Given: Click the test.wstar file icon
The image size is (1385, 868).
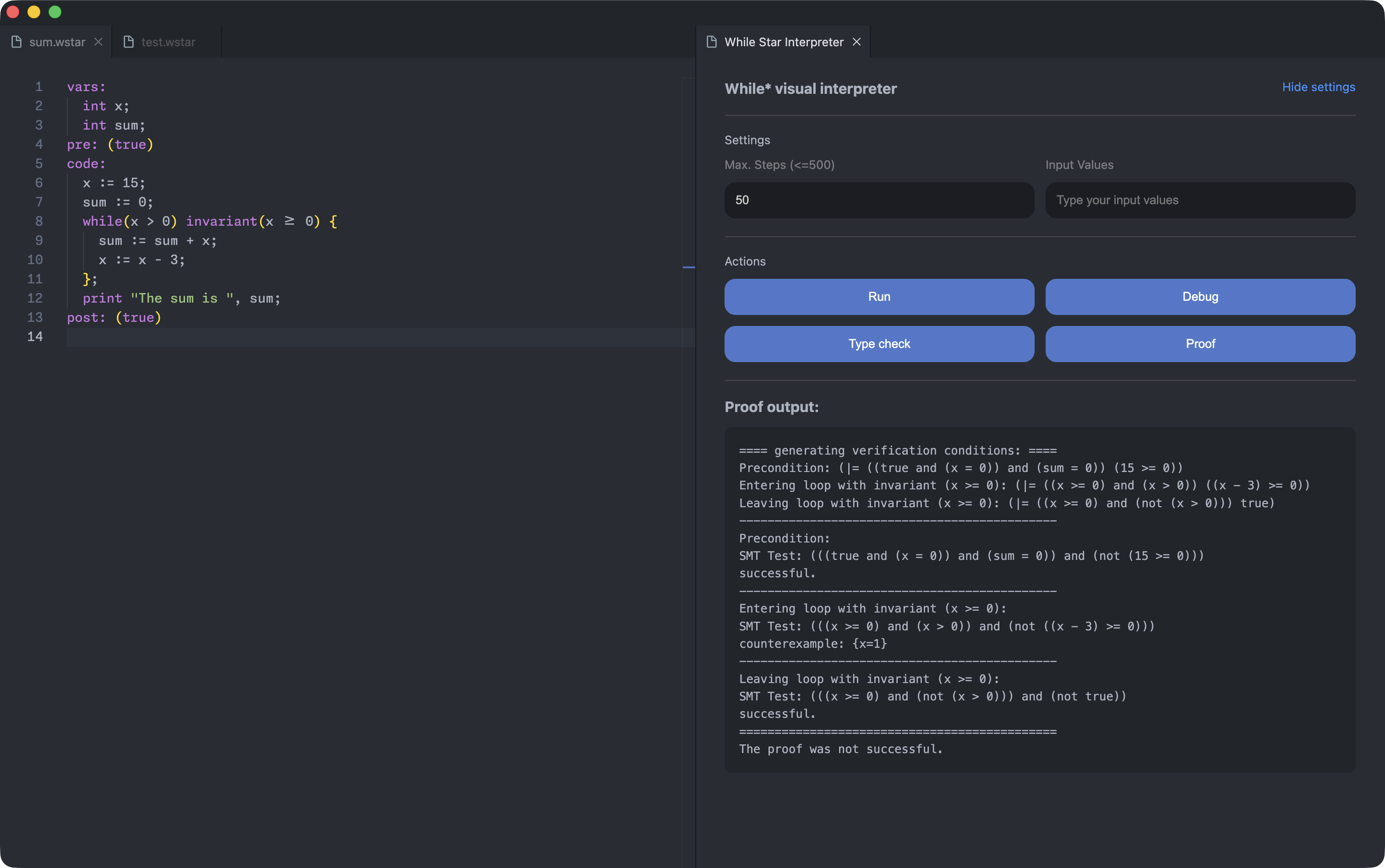Looking at the screenshot, I should 129,42.
